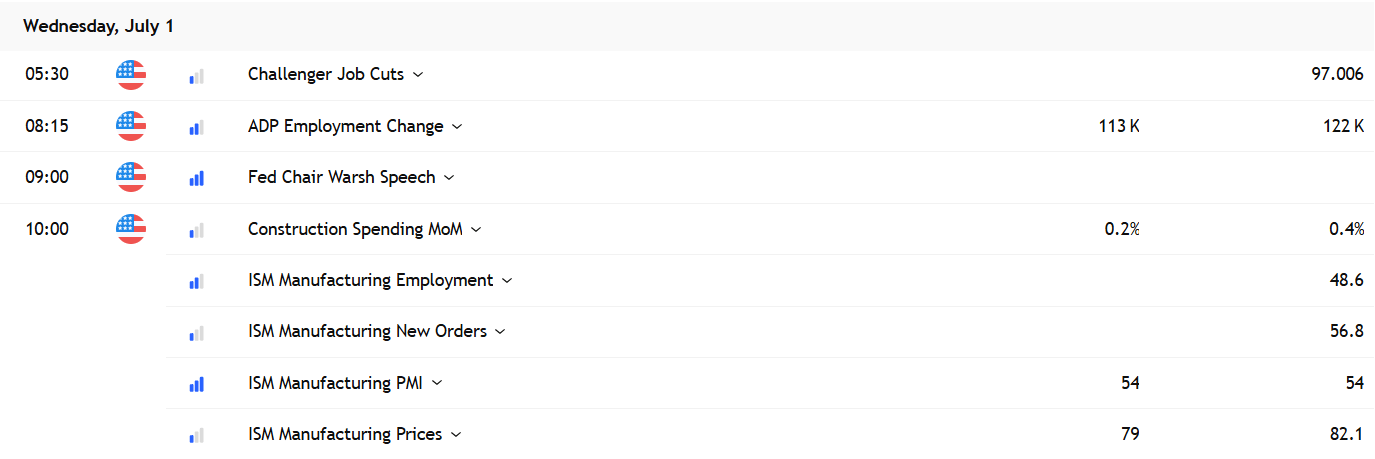Expand the Fed Chair Warsh Speech chevron
Image resolution: width=1375 pixels, height=459 pixels.
tap(449, 178)
